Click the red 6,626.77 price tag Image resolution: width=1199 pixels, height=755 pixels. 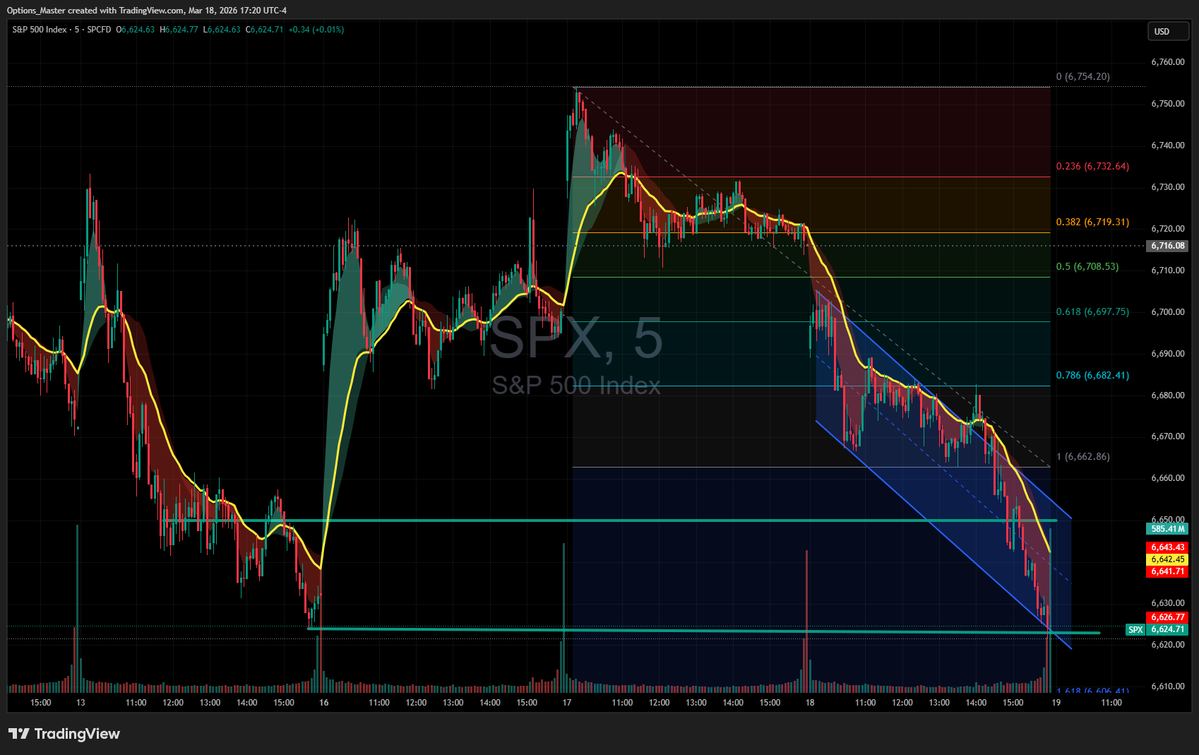coord(1168,617)
